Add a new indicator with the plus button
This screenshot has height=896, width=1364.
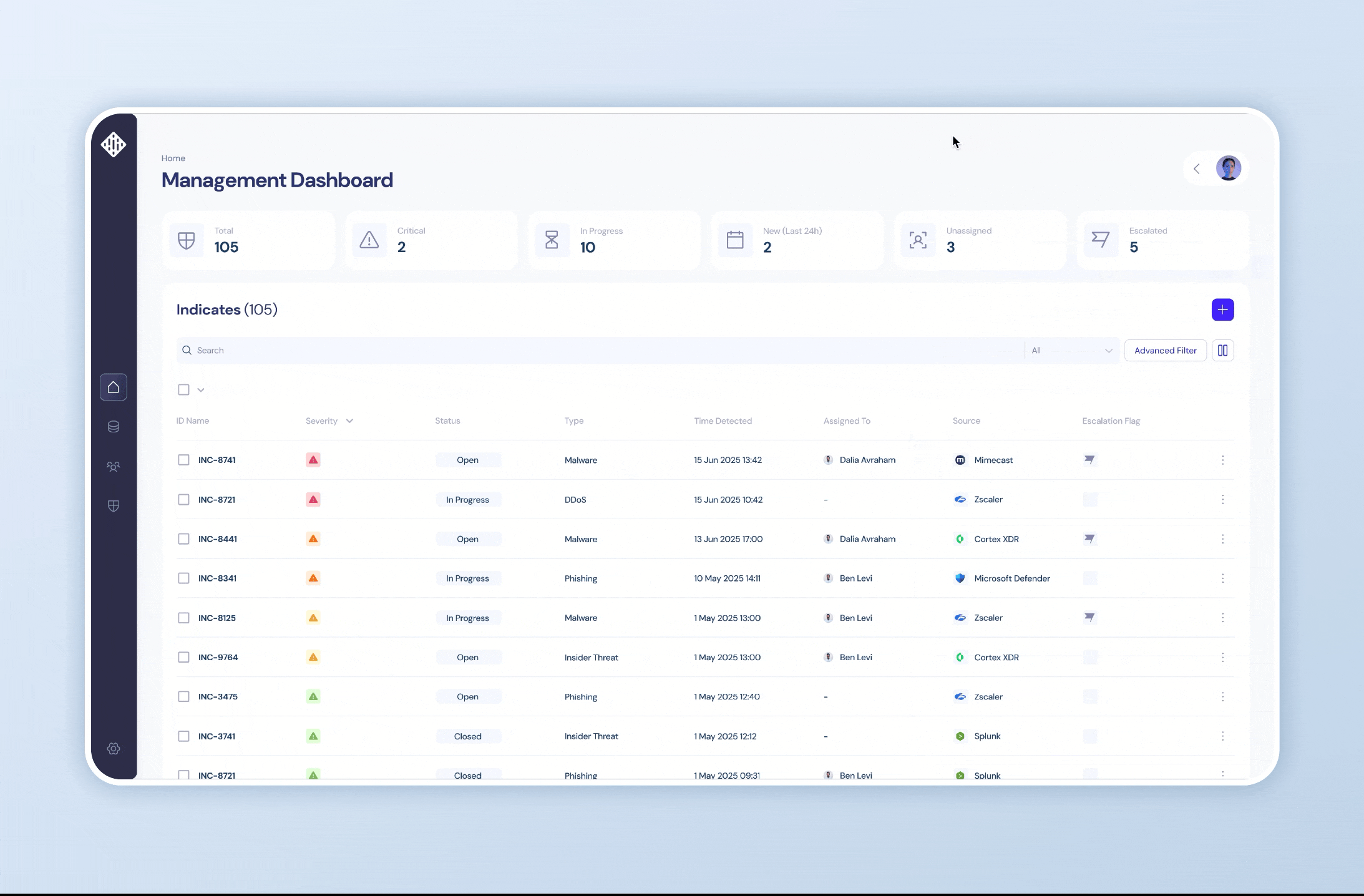[1222, 309]
